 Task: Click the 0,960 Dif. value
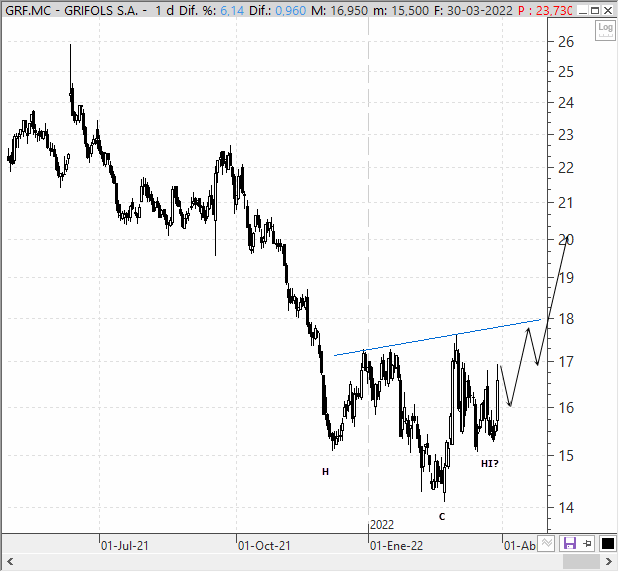tap(290, 11)
